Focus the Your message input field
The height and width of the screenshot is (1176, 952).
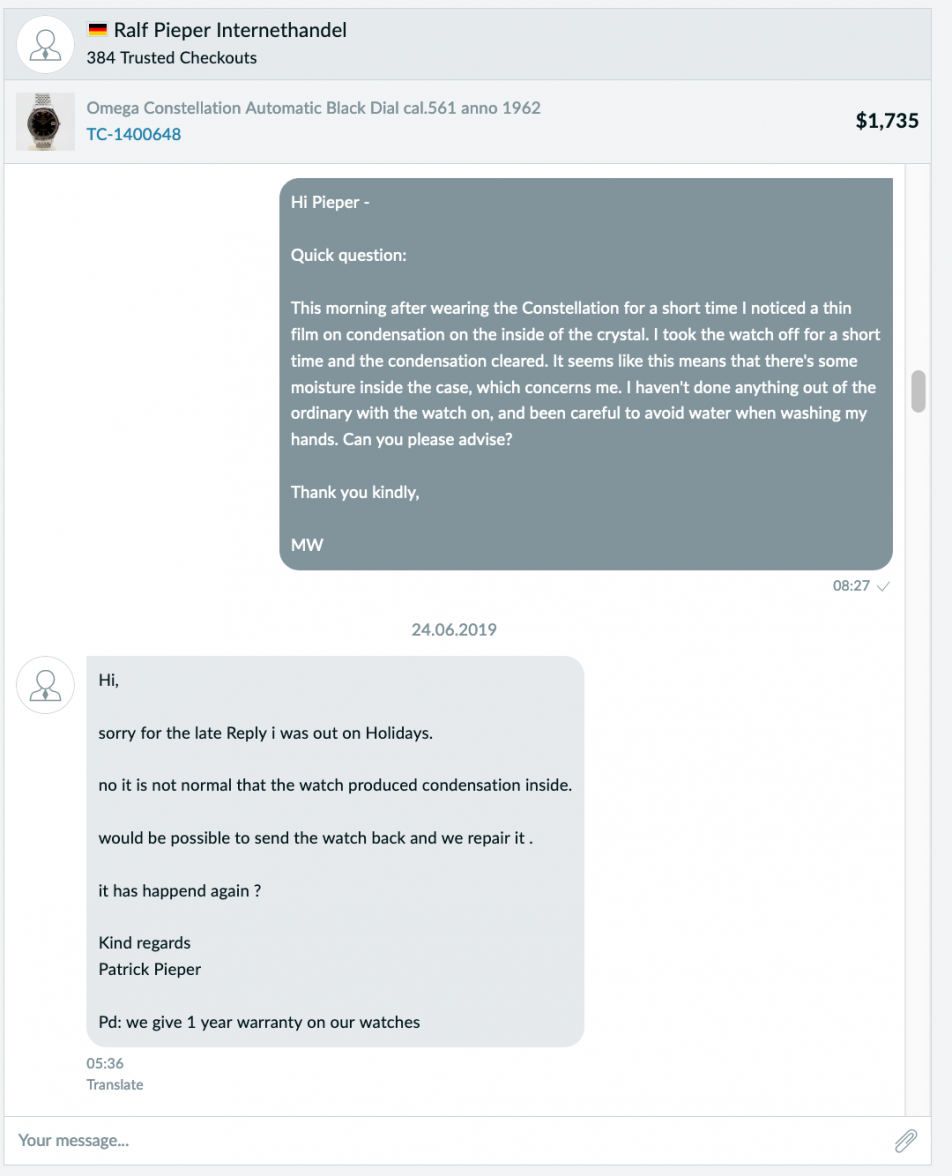point(450,1141)
